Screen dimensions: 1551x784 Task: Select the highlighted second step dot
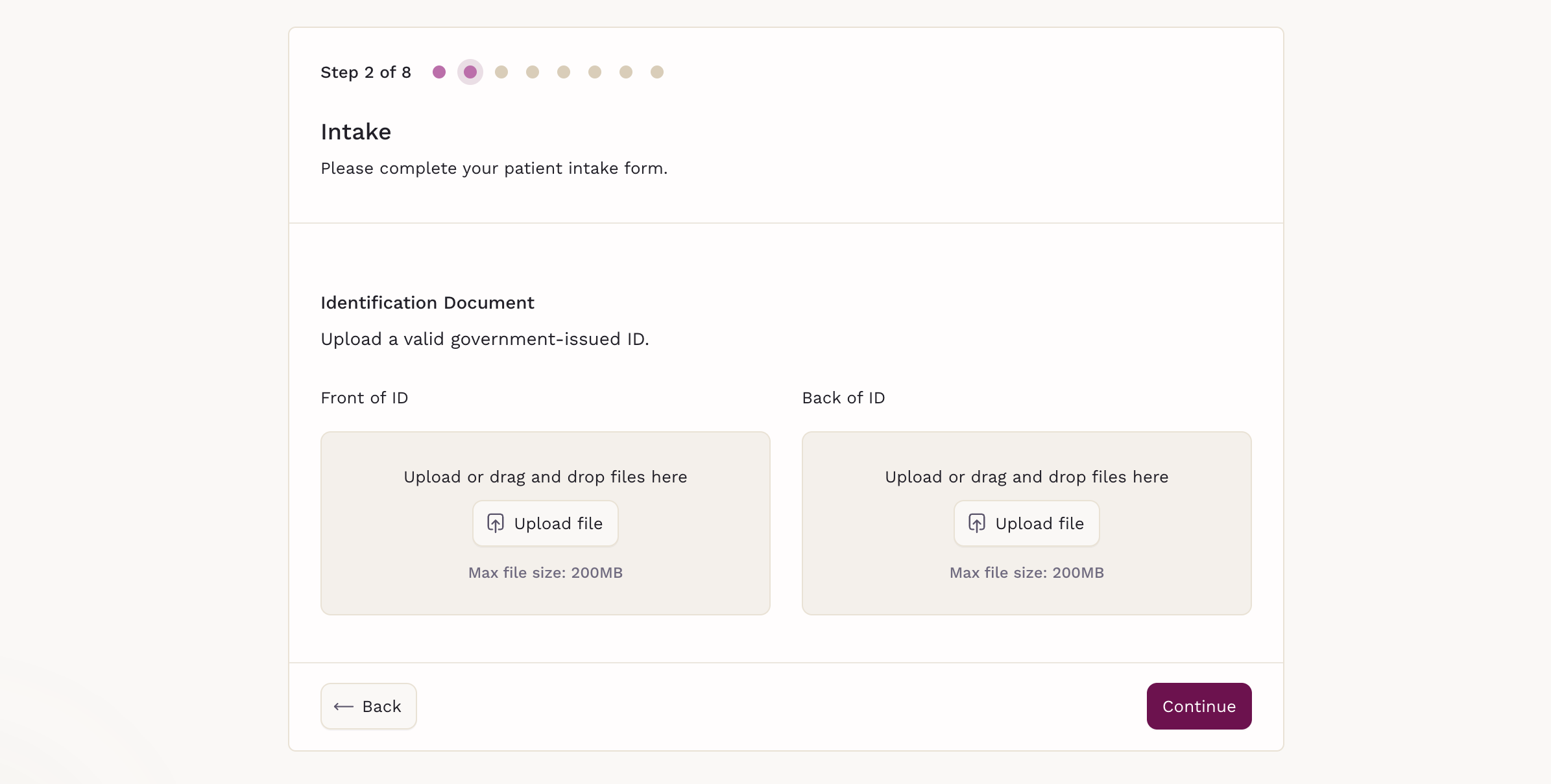pos(470,72)
